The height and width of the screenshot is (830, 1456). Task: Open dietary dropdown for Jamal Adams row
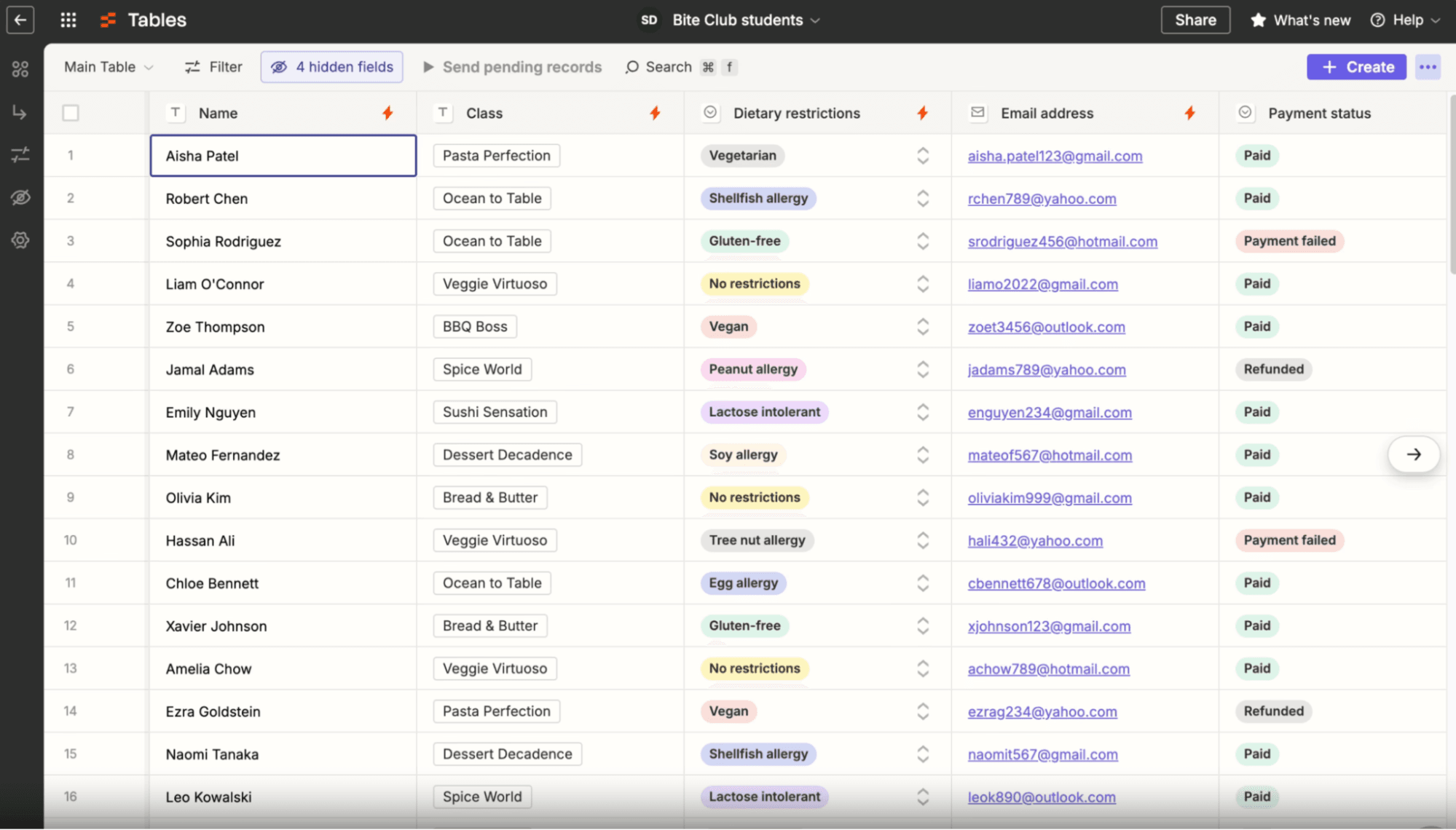923,369
